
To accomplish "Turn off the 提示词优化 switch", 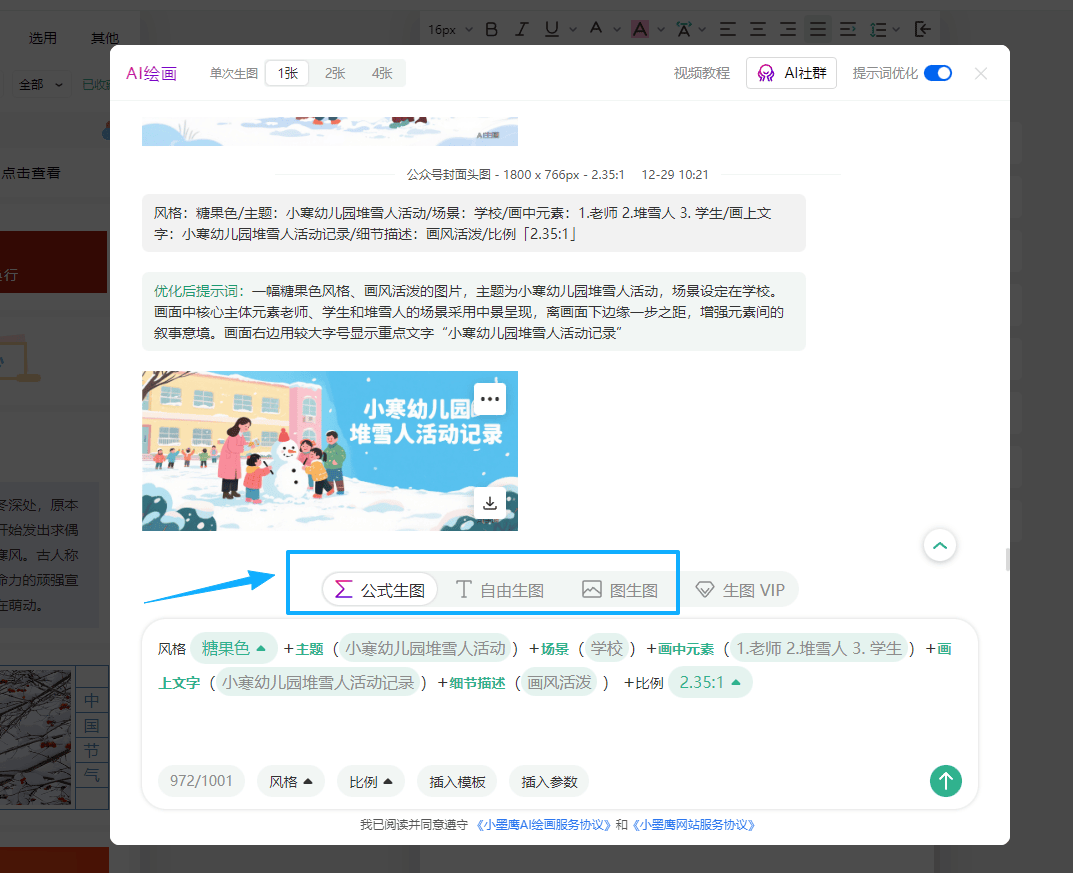I will tap(937, 73).
